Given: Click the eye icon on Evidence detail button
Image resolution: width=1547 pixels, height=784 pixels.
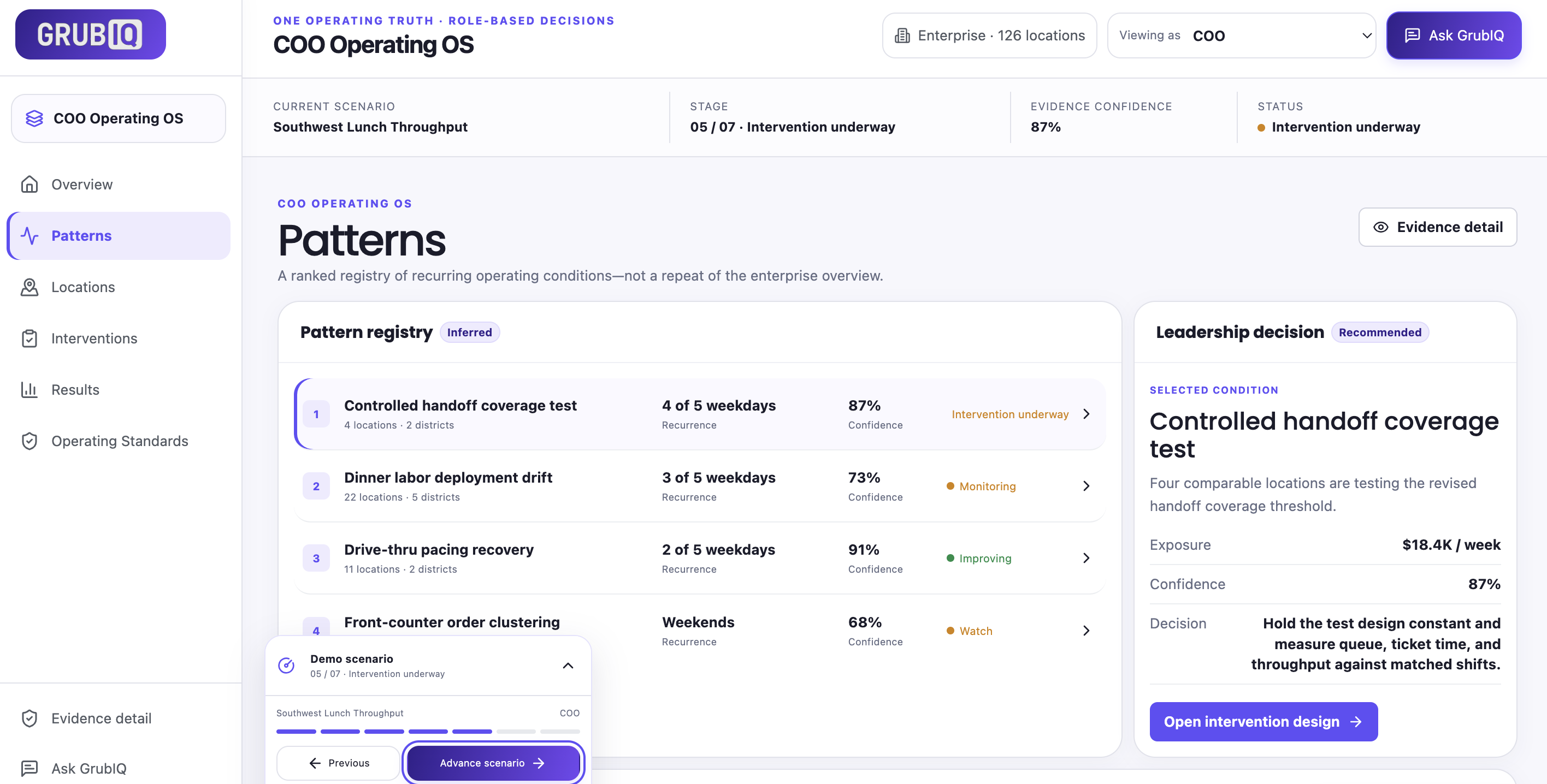Looking at the screenshot, I should point(1380,227).
